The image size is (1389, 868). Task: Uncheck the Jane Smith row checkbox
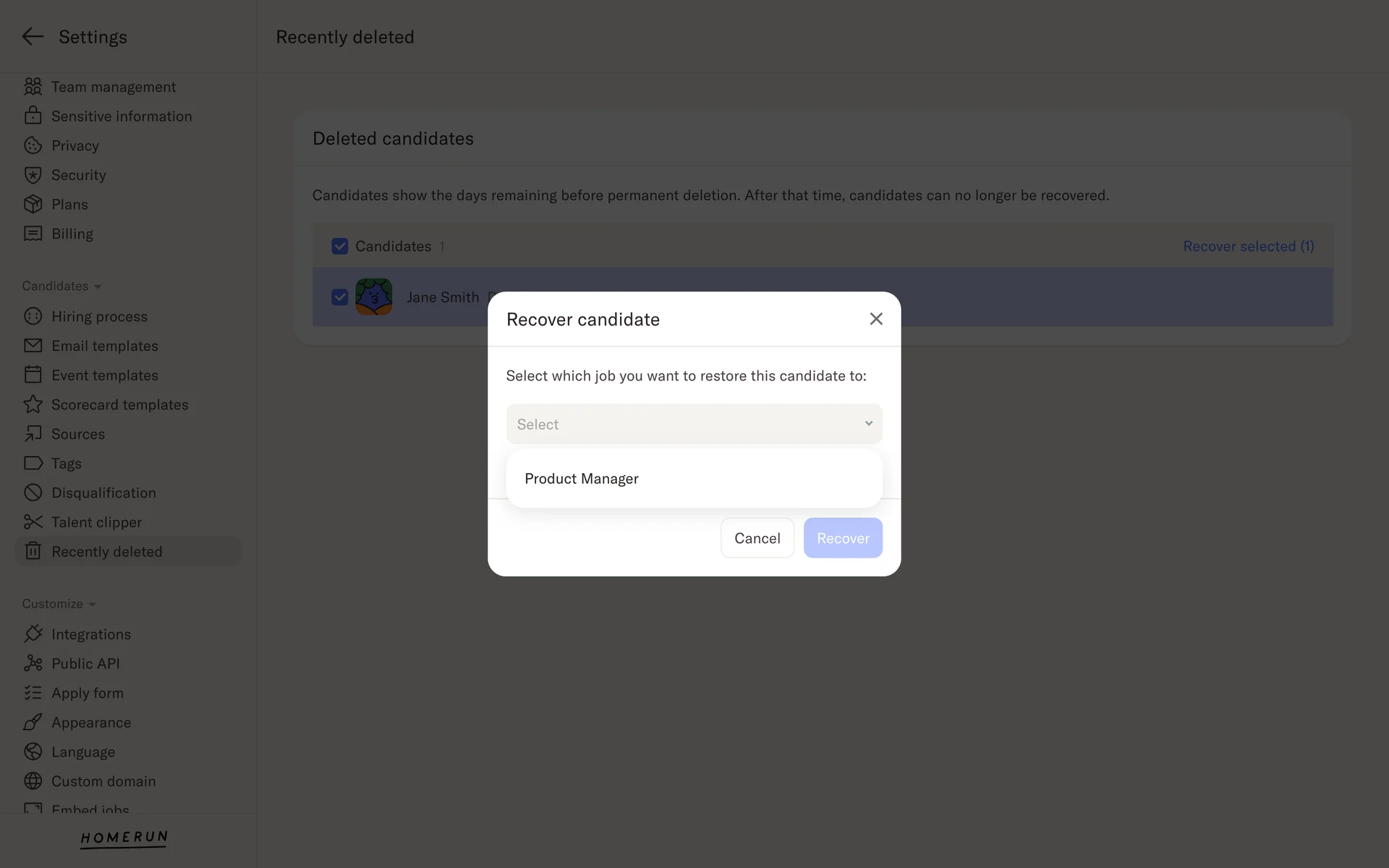pos(339,297)
